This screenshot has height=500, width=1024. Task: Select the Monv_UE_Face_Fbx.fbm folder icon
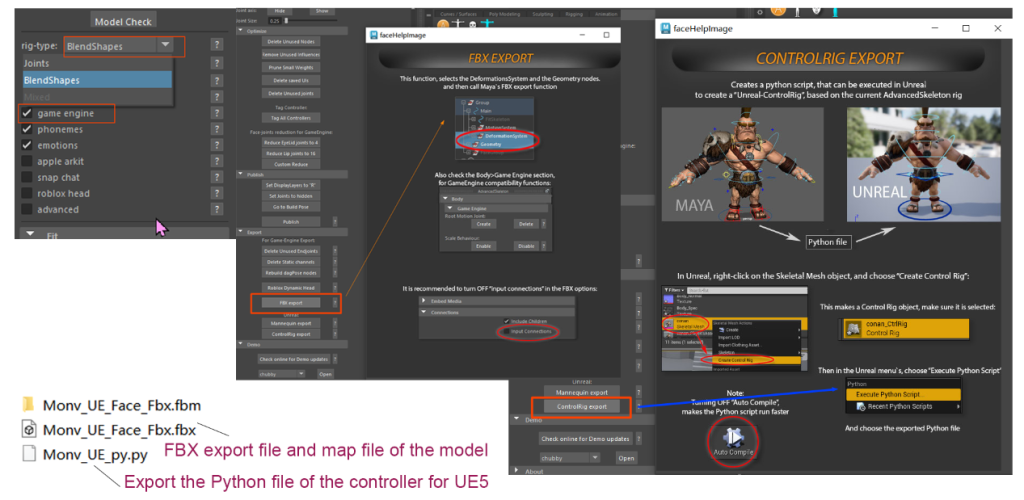28,405
